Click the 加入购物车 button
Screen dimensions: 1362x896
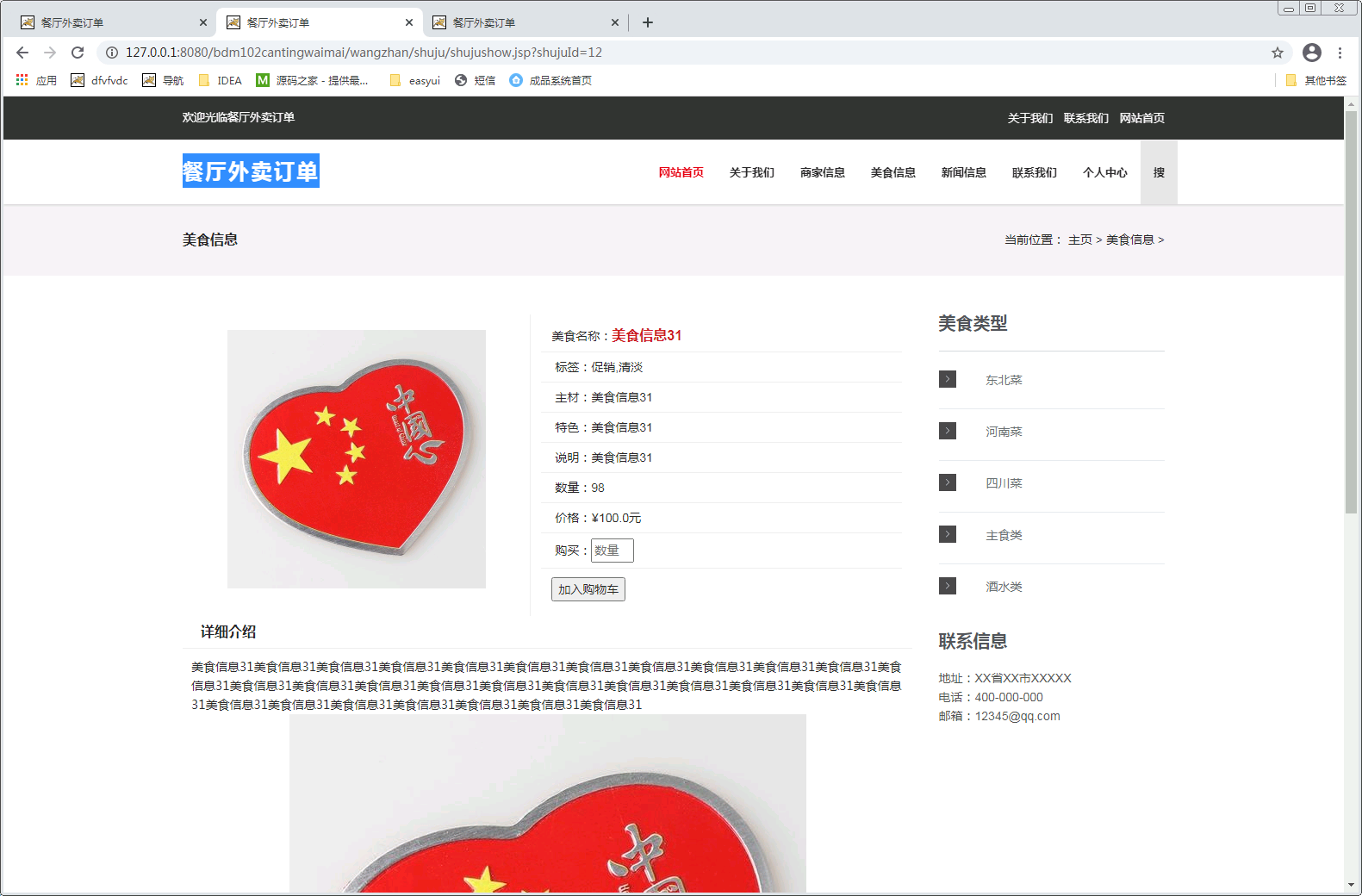(x=588, y=589)
